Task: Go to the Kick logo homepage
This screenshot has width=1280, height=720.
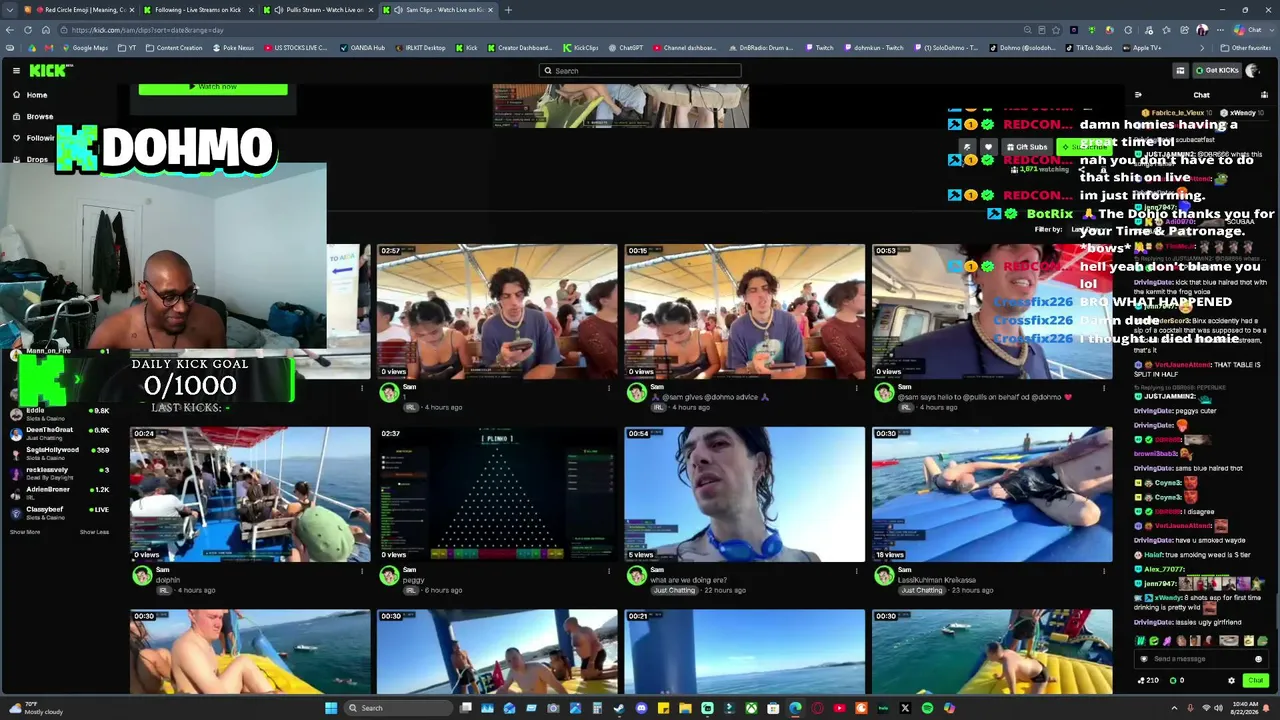Action: [x=50, y=70]
